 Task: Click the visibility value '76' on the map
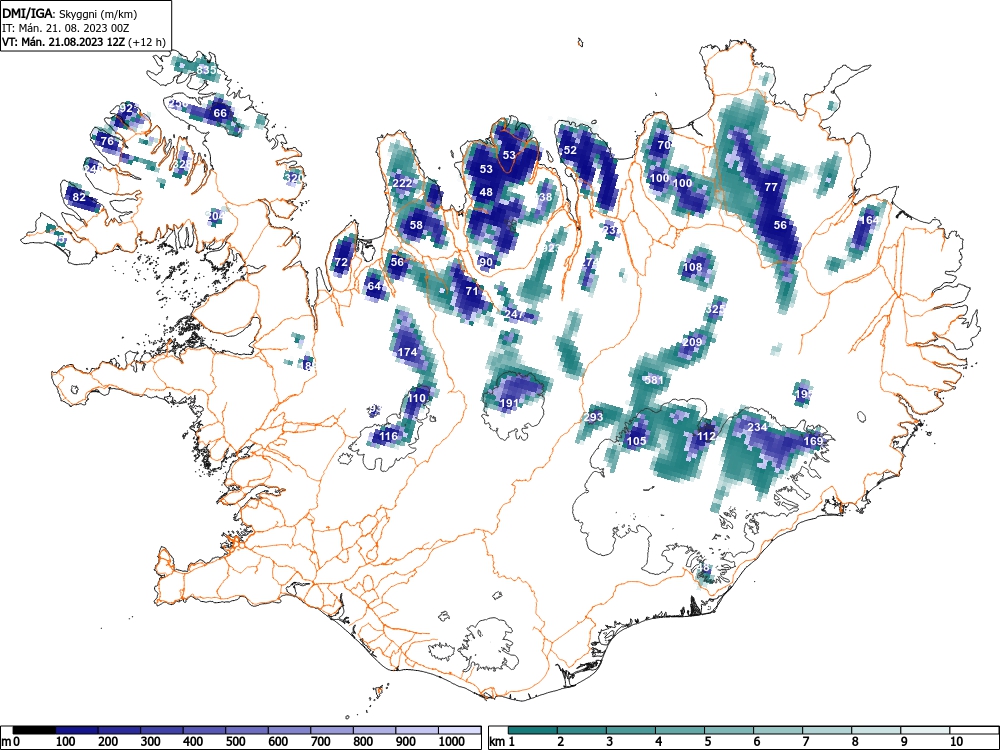[x=107, y=142]
